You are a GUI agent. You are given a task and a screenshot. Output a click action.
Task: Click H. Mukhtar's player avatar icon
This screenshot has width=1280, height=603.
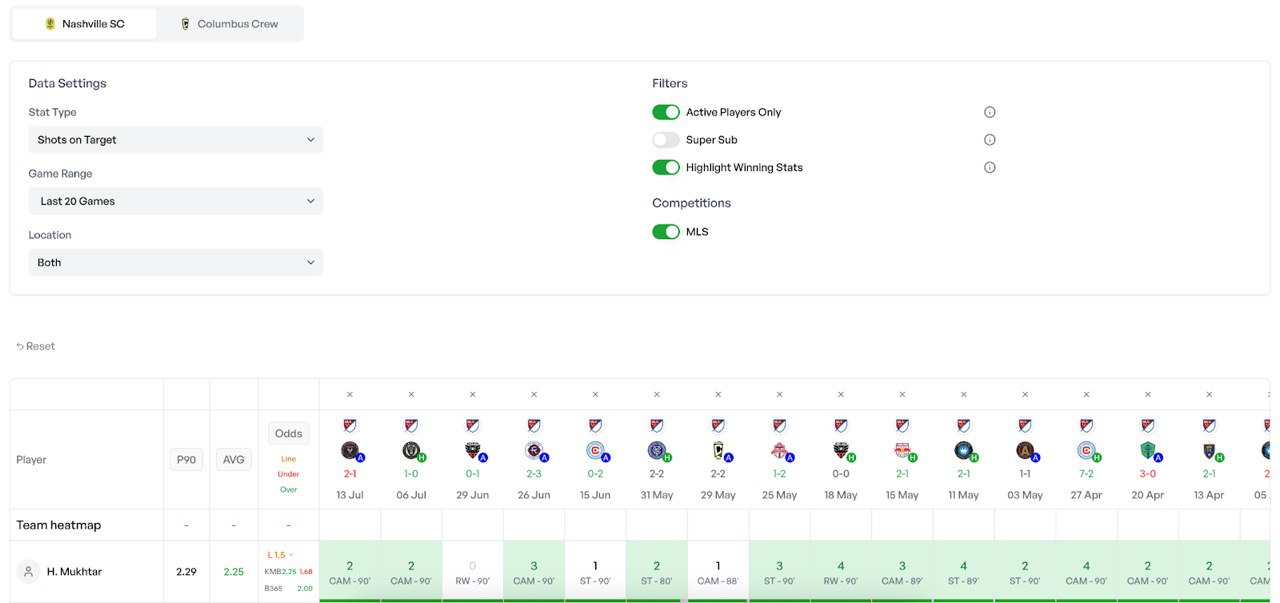(x=28, y=572)
